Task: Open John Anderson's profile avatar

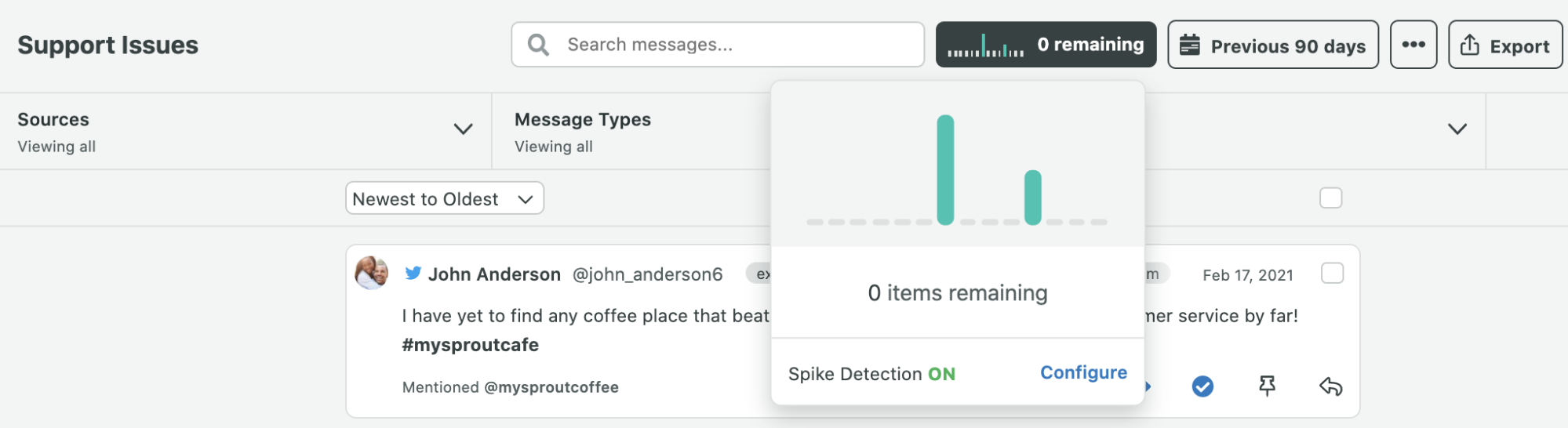Action: [371, 273]
